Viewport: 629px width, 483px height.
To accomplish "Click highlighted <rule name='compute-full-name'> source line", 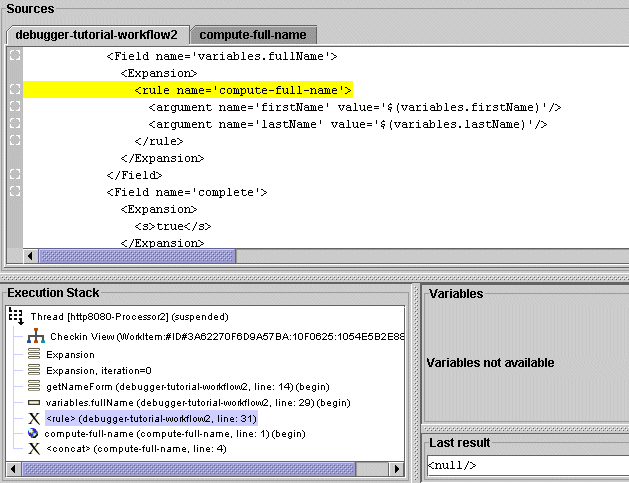I will tap(243, 90).
